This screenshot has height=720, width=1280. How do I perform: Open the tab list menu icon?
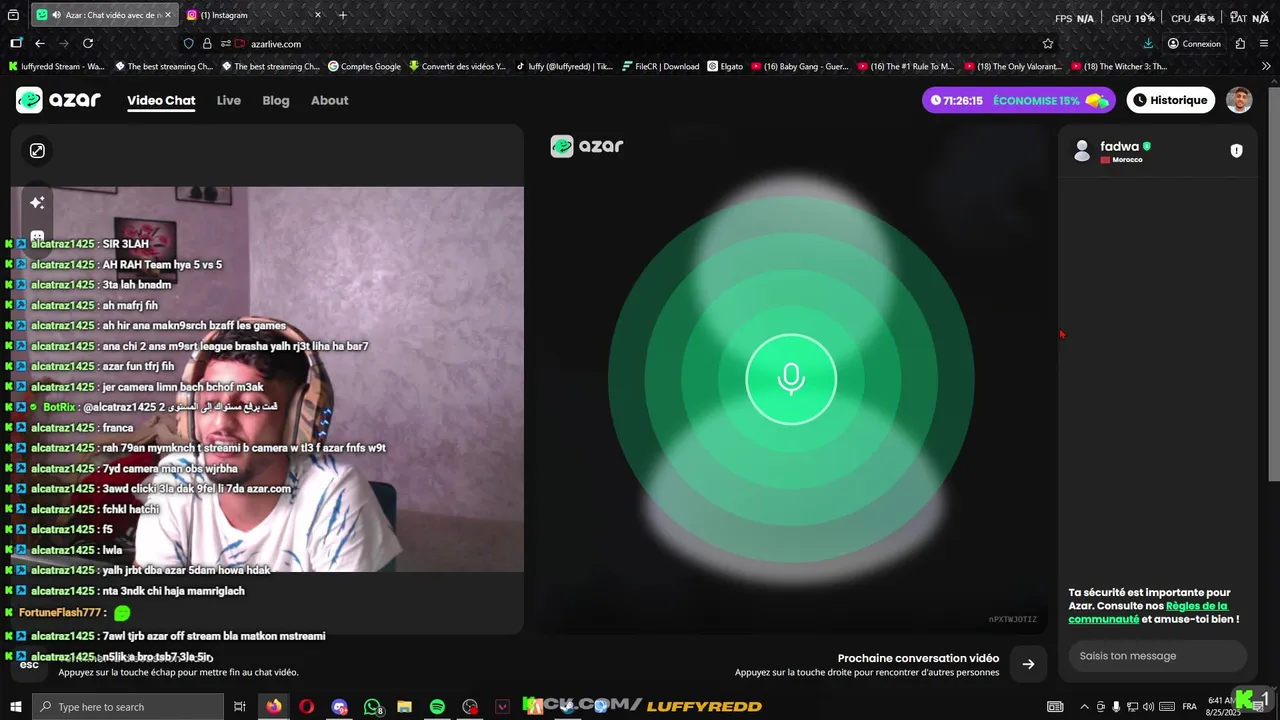point(14,15)
